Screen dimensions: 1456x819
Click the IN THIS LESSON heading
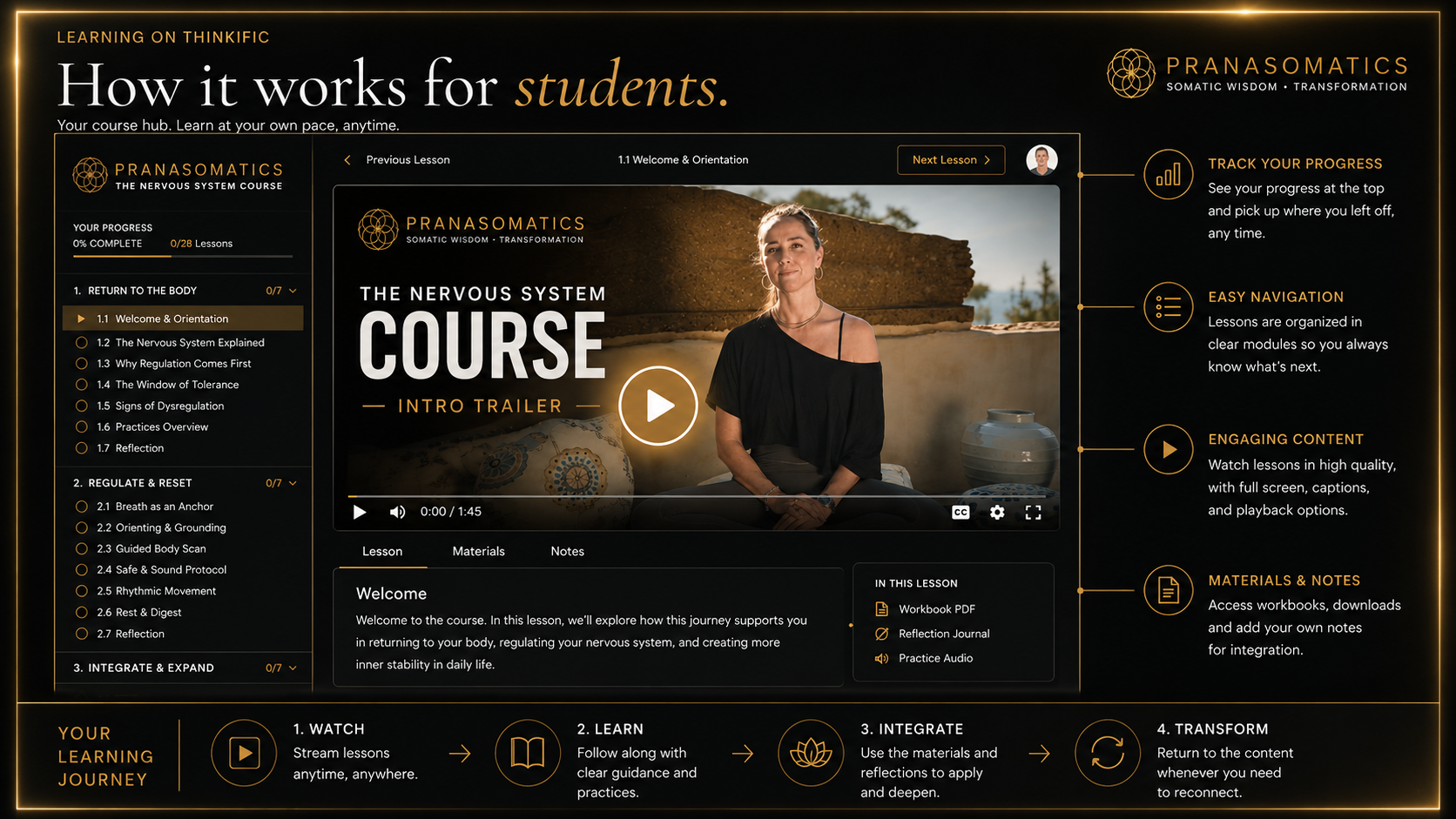pyautogui.click(x=916, y=584)
